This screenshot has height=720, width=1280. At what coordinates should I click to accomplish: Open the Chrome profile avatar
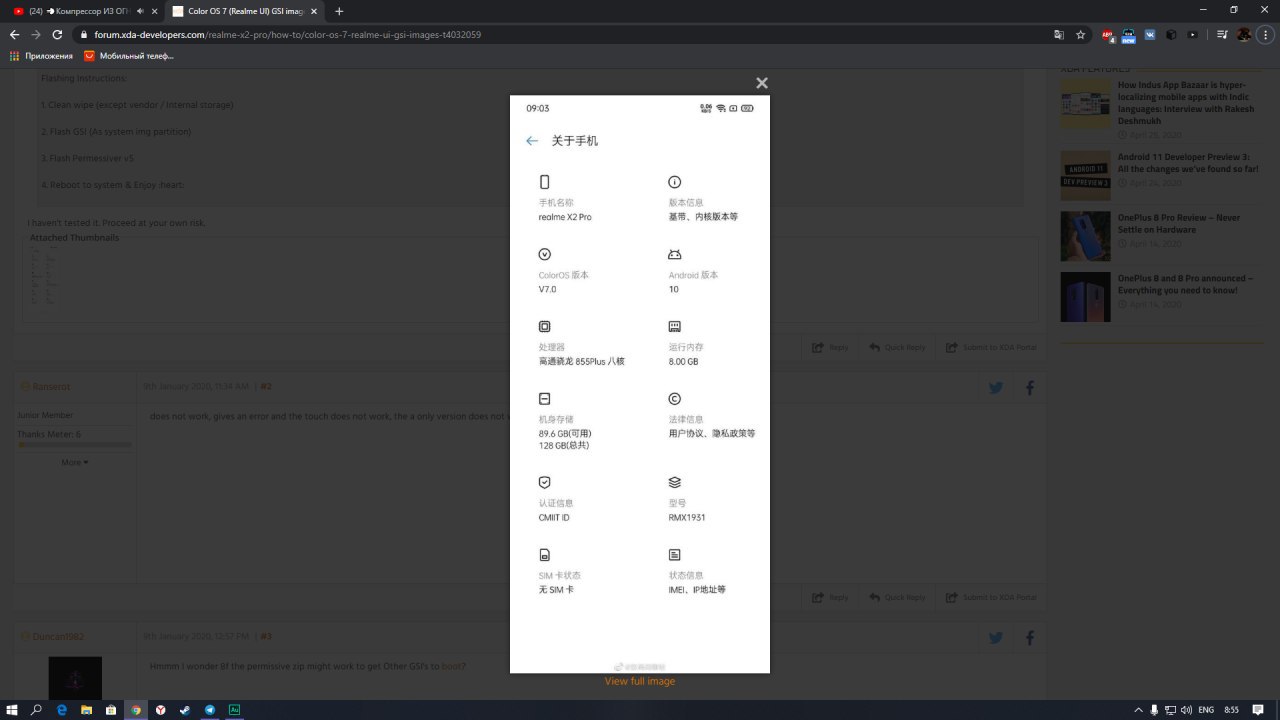pyautogui.click(x=1243, y=34)
